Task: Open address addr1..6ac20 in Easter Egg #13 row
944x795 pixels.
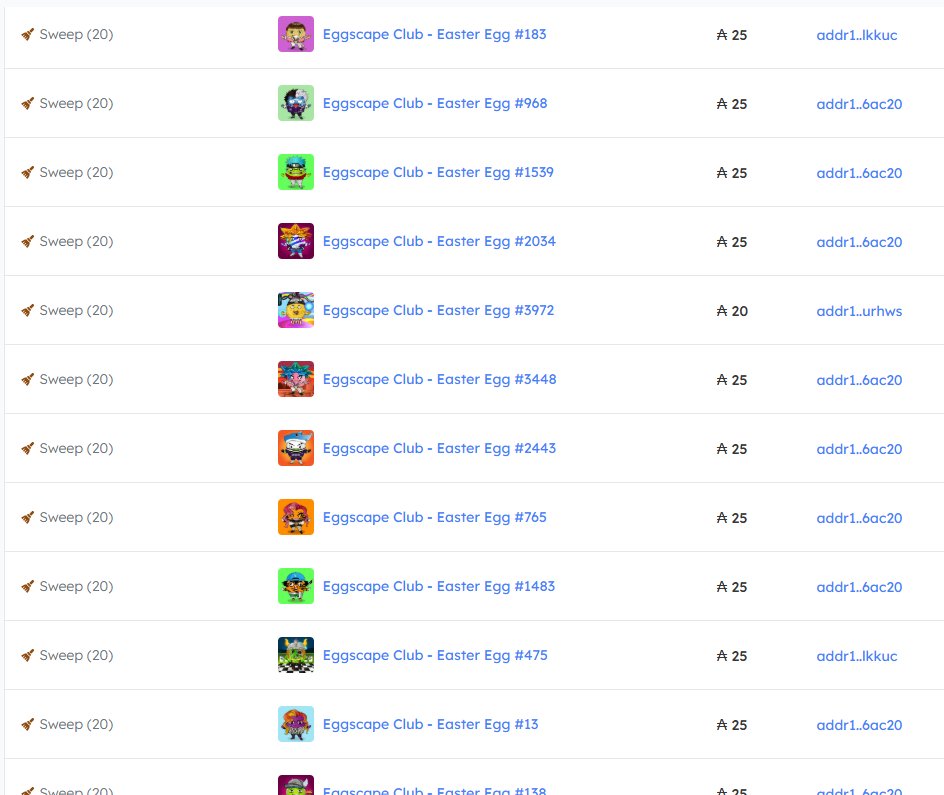Action: pyautogui.click(x=859, y=725)
